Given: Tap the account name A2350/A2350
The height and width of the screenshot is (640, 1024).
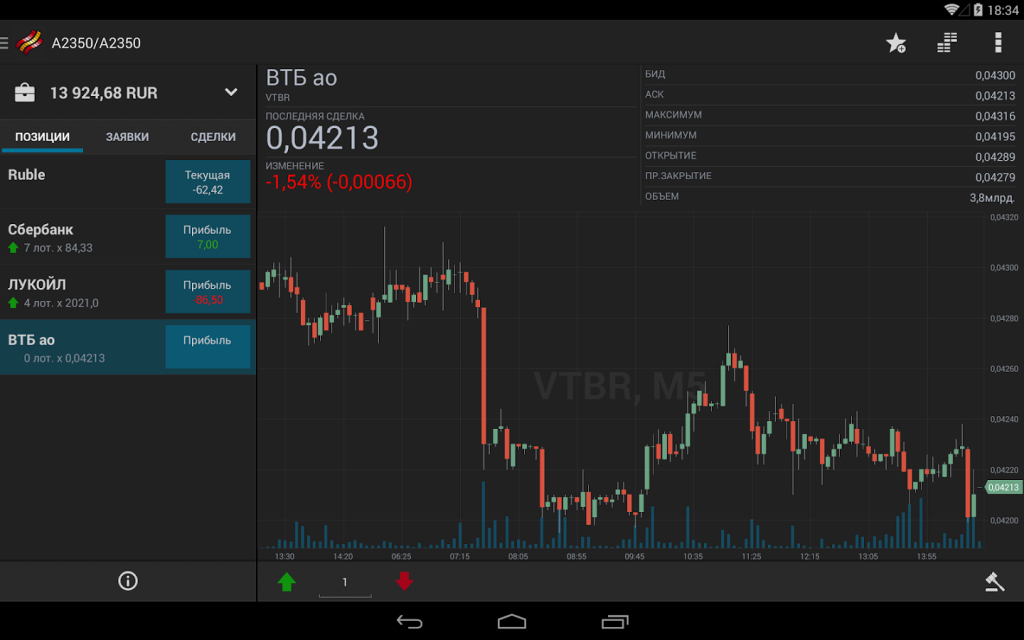Looking at the screenshot, I should point(96,43).
